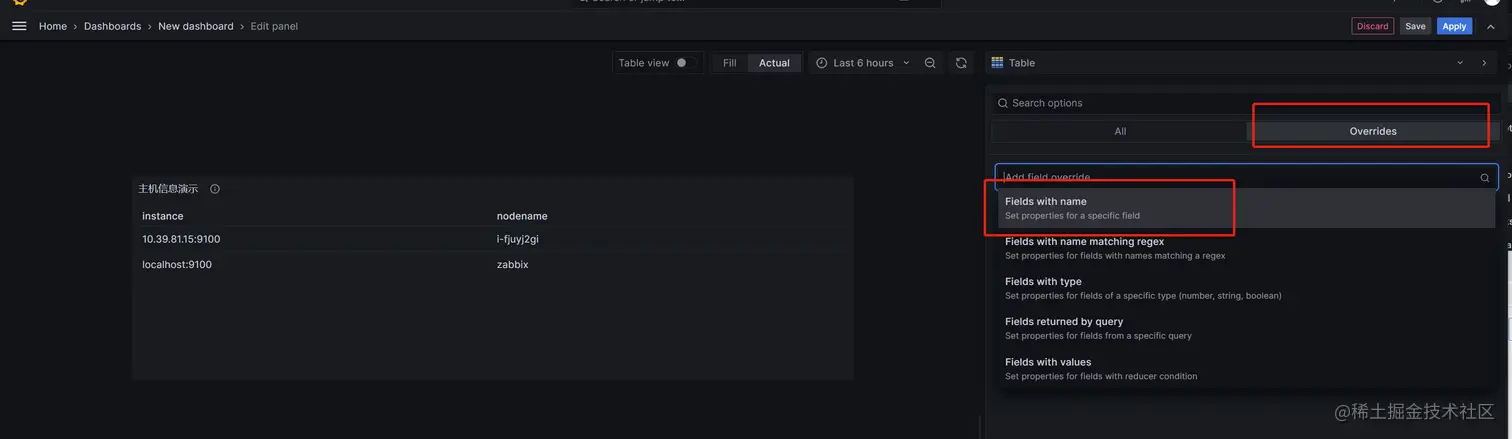
Task: Choose Fields with values override
Action: pyautogui.click(x=1246, y=368)
